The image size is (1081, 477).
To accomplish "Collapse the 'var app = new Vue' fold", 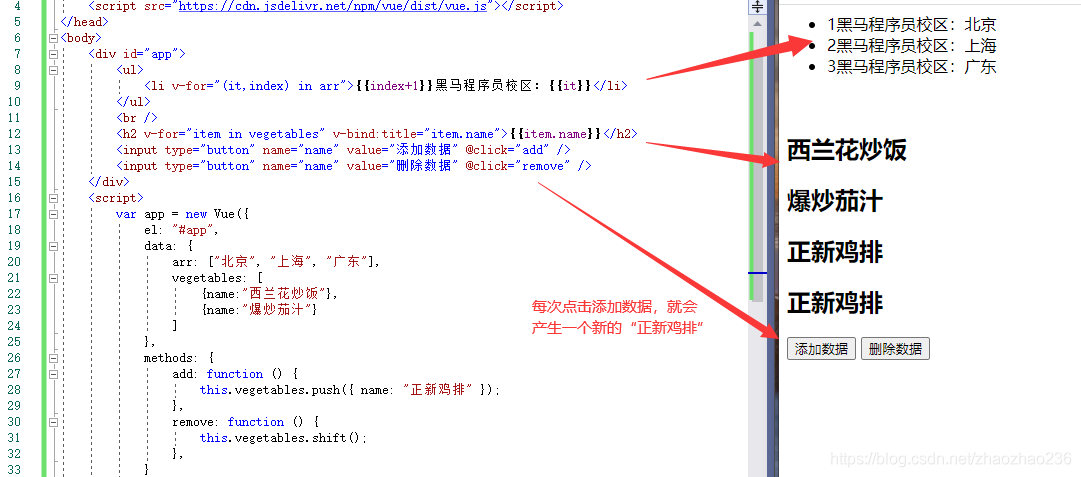I will 53,214.
